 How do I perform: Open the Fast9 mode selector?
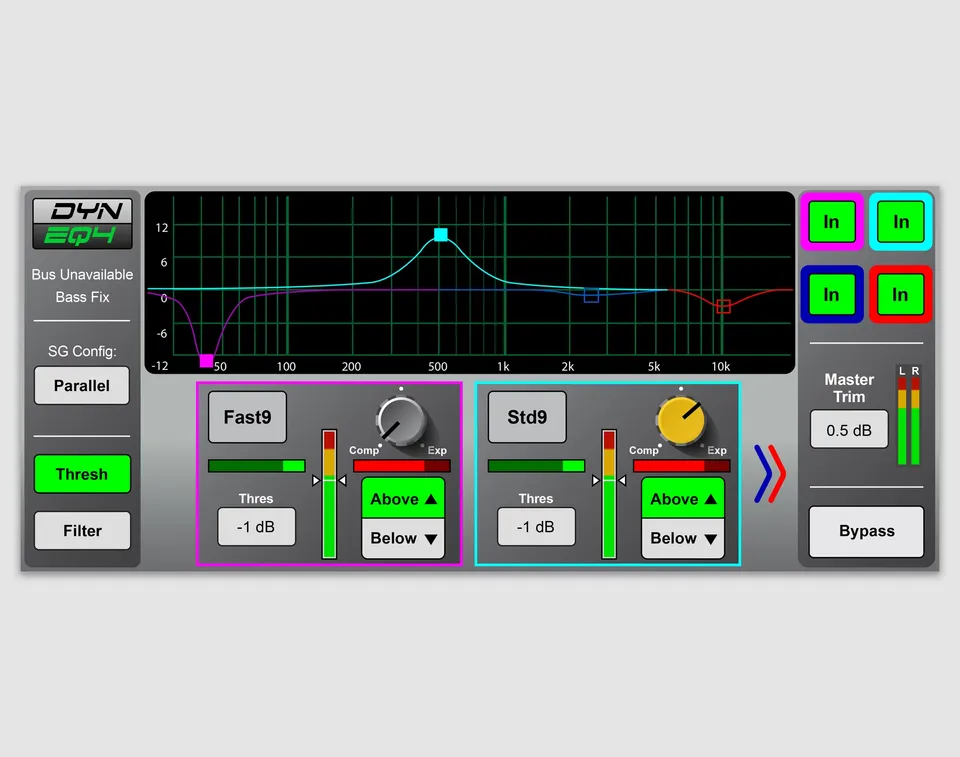[247, 417]
